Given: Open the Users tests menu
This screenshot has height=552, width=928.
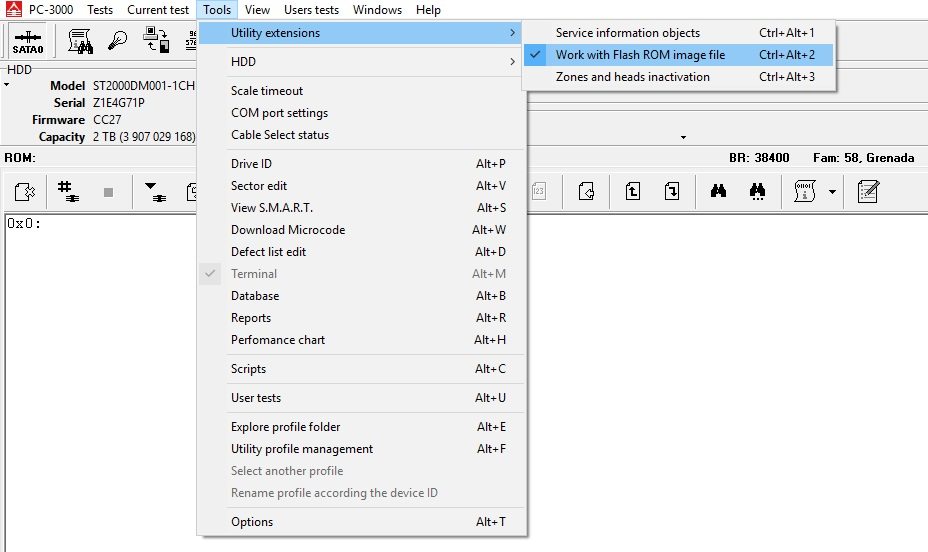Looking at the screenshot, I should tap(311, 10).
